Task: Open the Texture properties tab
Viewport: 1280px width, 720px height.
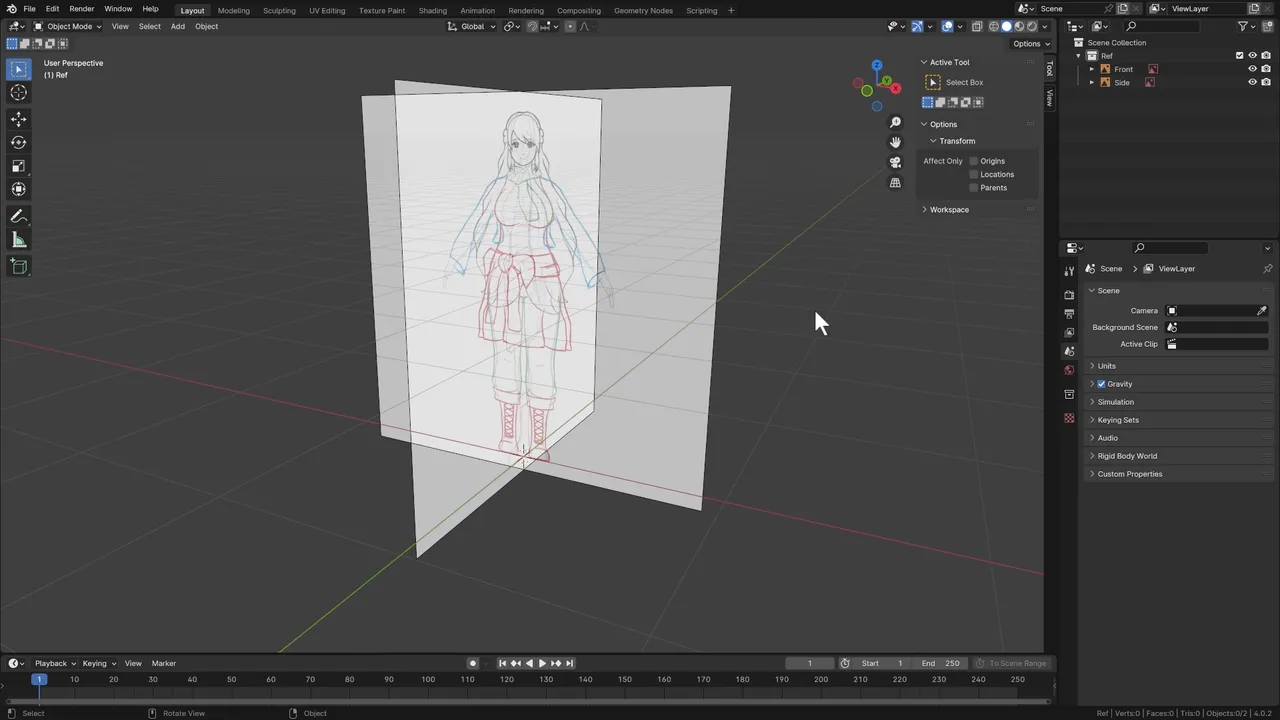Action: point(1069,418)
